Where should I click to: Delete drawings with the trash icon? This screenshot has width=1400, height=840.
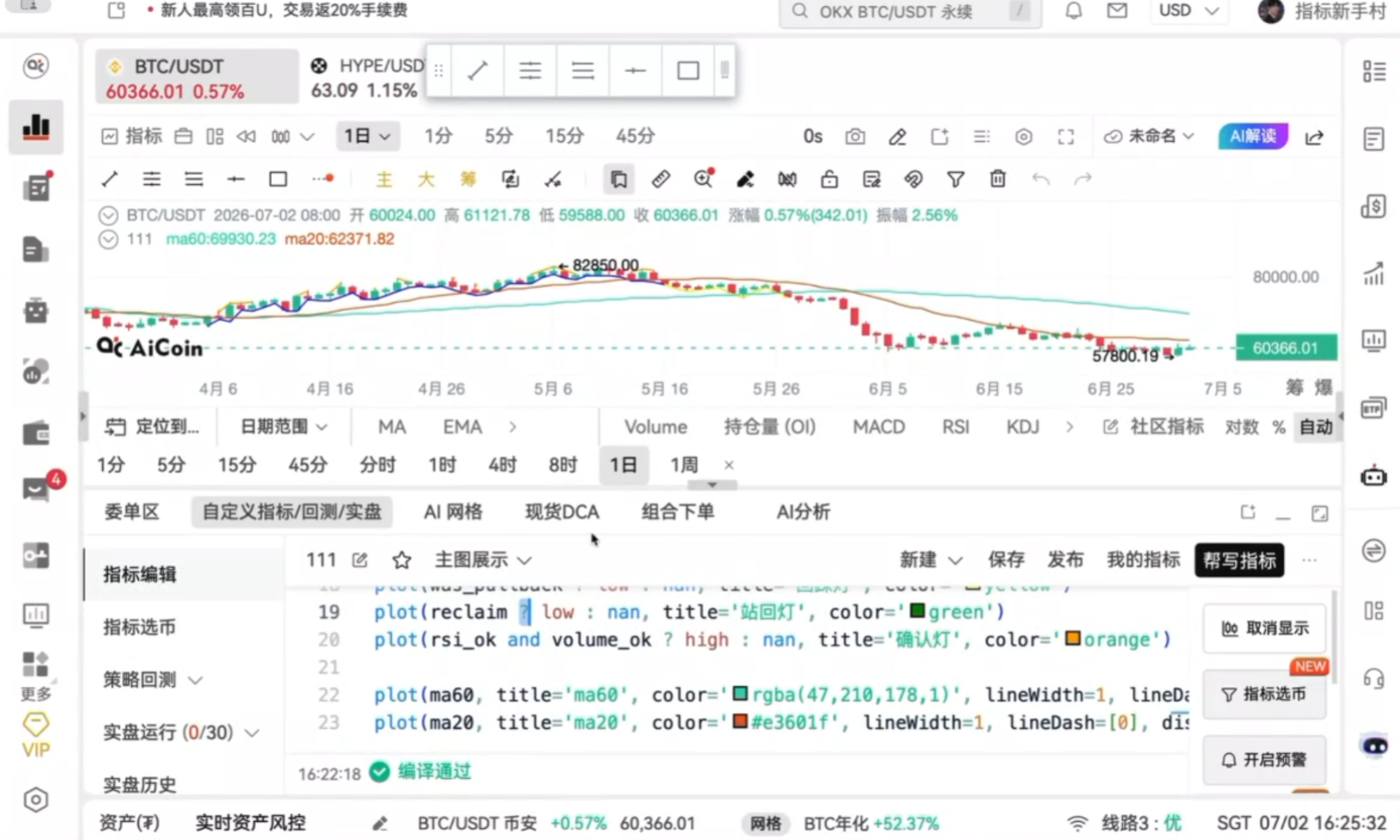click(x=998, y=179)
